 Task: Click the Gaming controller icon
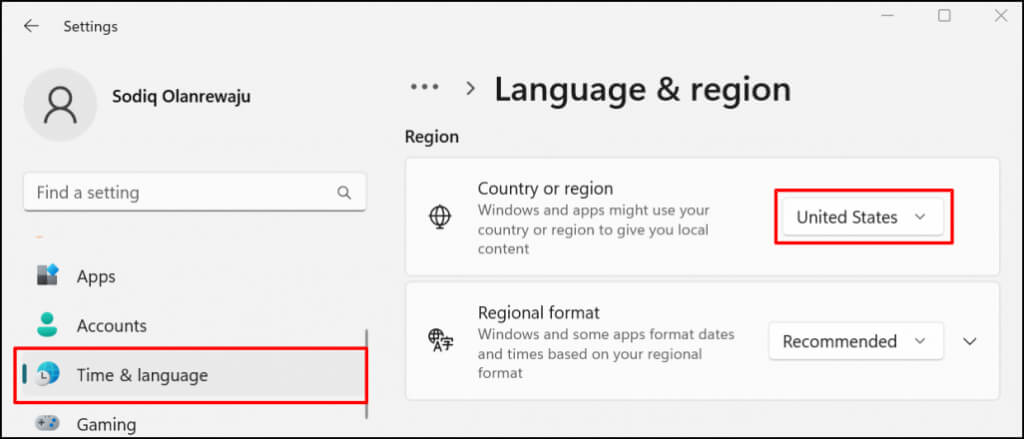click(x=48, y=423)
